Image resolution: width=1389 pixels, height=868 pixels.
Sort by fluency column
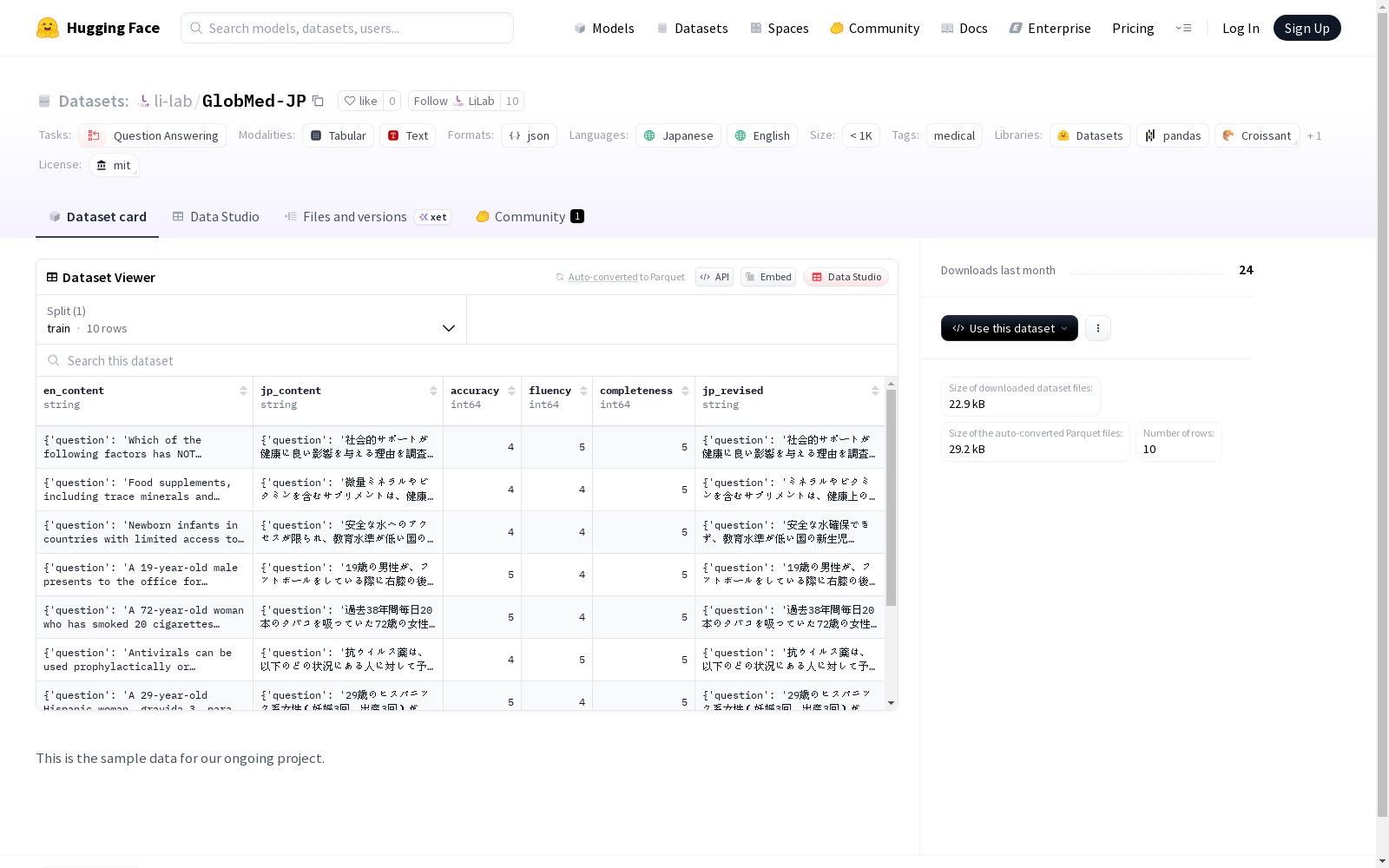(x=583, y=391)
